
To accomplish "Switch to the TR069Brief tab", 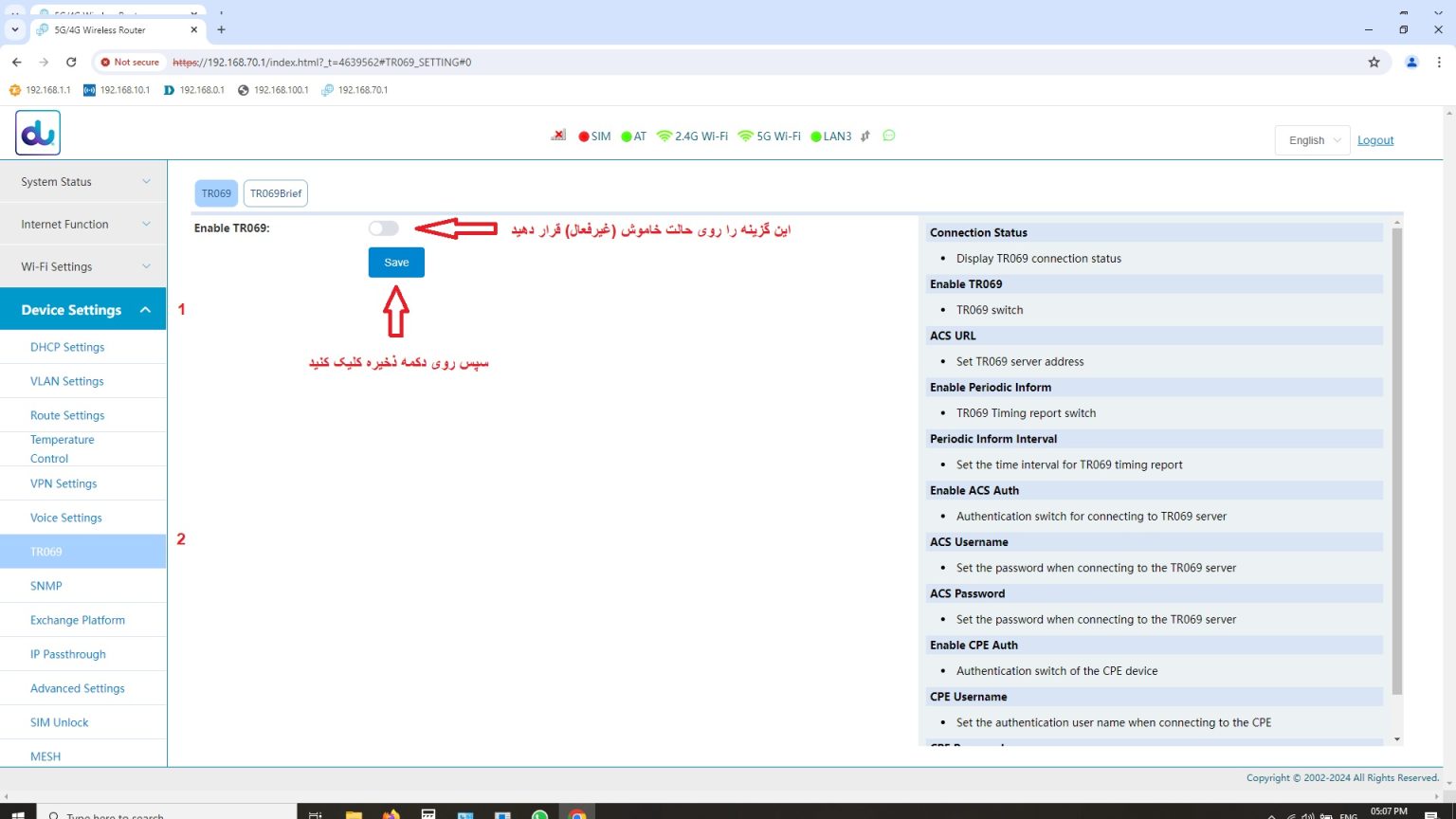I will tap(276, 193).
